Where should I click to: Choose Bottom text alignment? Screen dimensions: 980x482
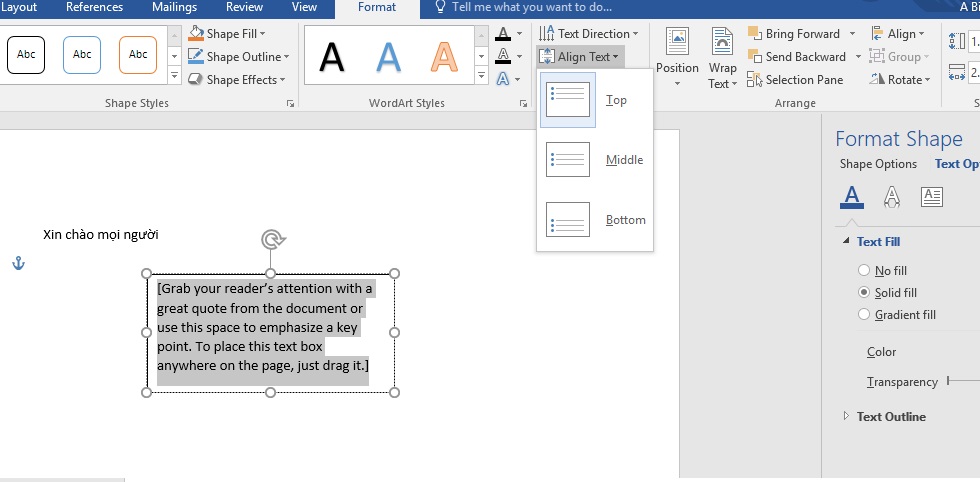pos(595,220)
